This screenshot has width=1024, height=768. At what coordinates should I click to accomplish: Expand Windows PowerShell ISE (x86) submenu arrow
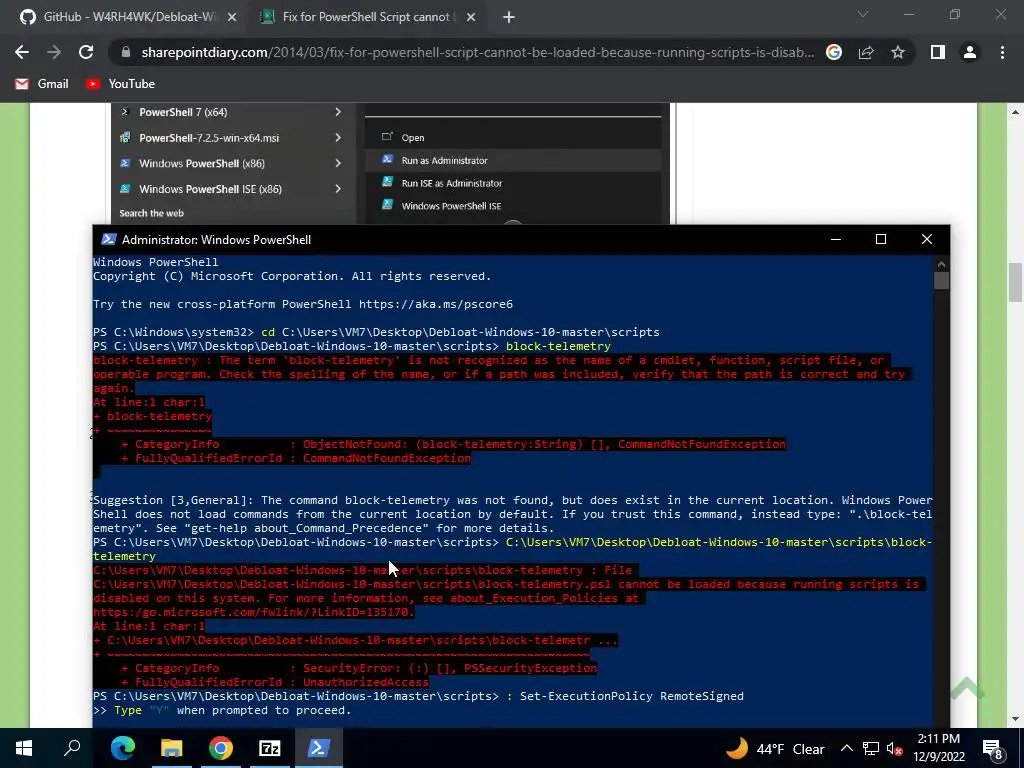pyautogui.click(x=338, y=189)
